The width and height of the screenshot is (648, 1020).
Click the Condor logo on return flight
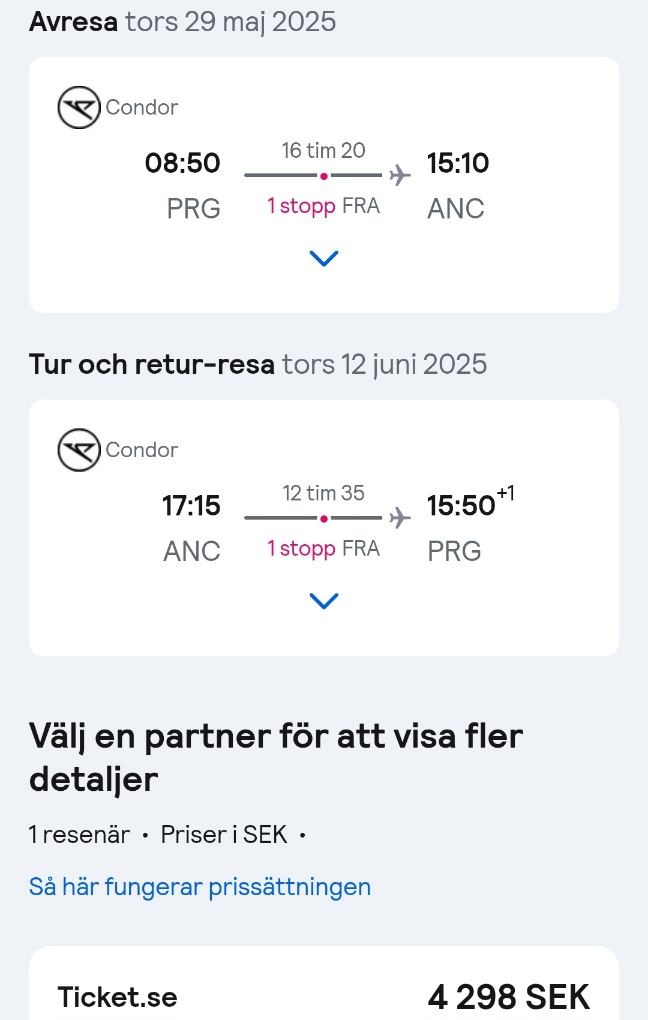click(x=79, y=450)
